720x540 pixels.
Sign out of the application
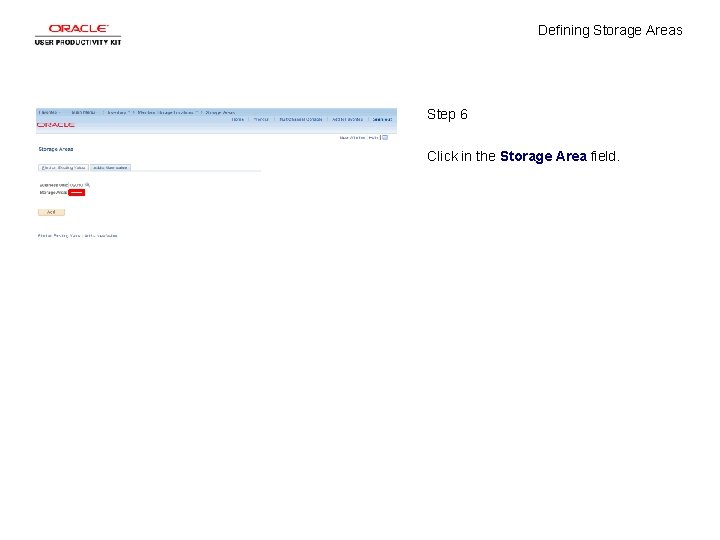[382, 119]
